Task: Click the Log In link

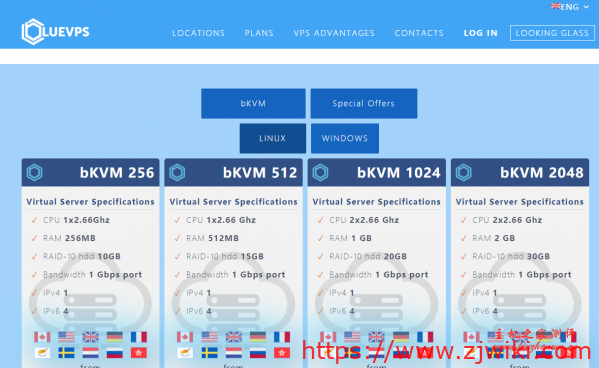Action: point(481,33)
